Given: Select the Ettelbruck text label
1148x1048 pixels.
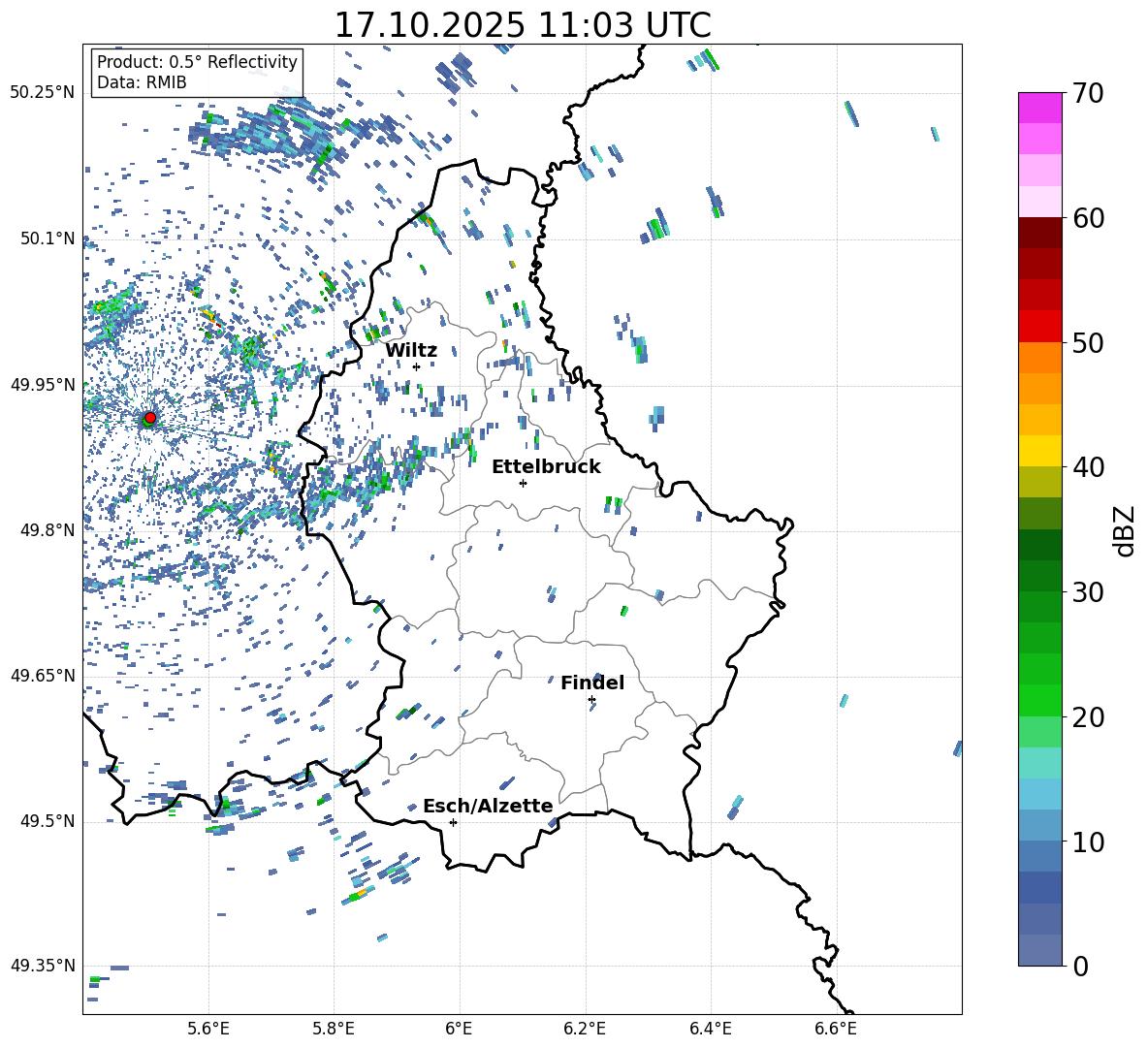Looking at the screenshot, I should coord(546,467).
